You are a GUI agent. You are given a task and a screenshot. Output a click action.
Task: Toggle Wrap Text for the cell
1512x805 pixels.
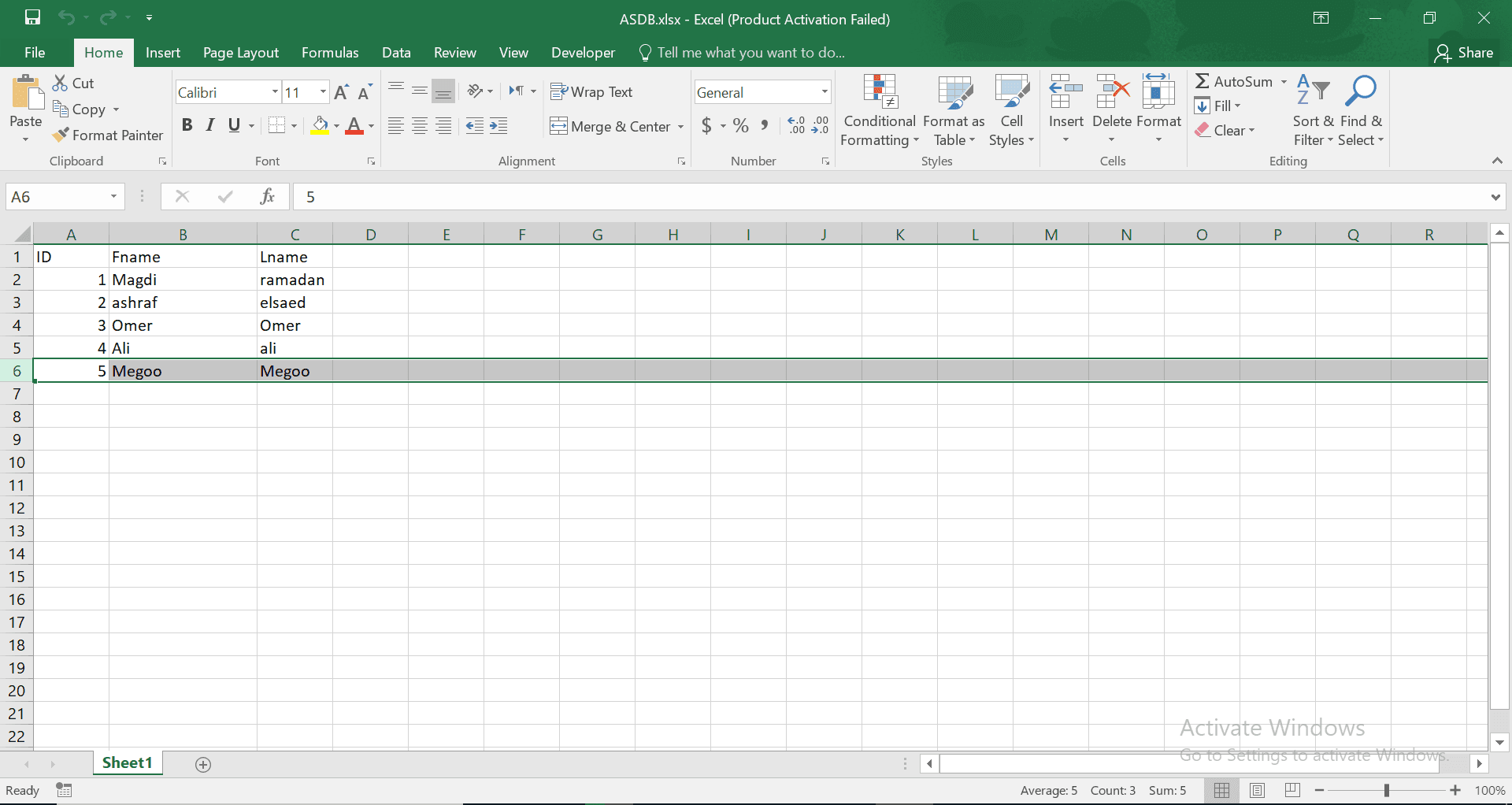click(591, 91)
